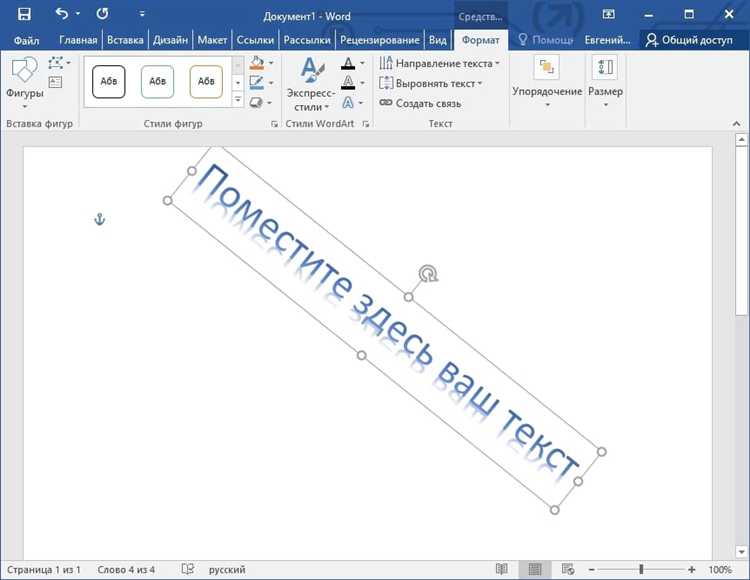The height and width of the screenshot is (580, 750).
Task: Expand the full shape styles gallery
Action: (238, 99)
